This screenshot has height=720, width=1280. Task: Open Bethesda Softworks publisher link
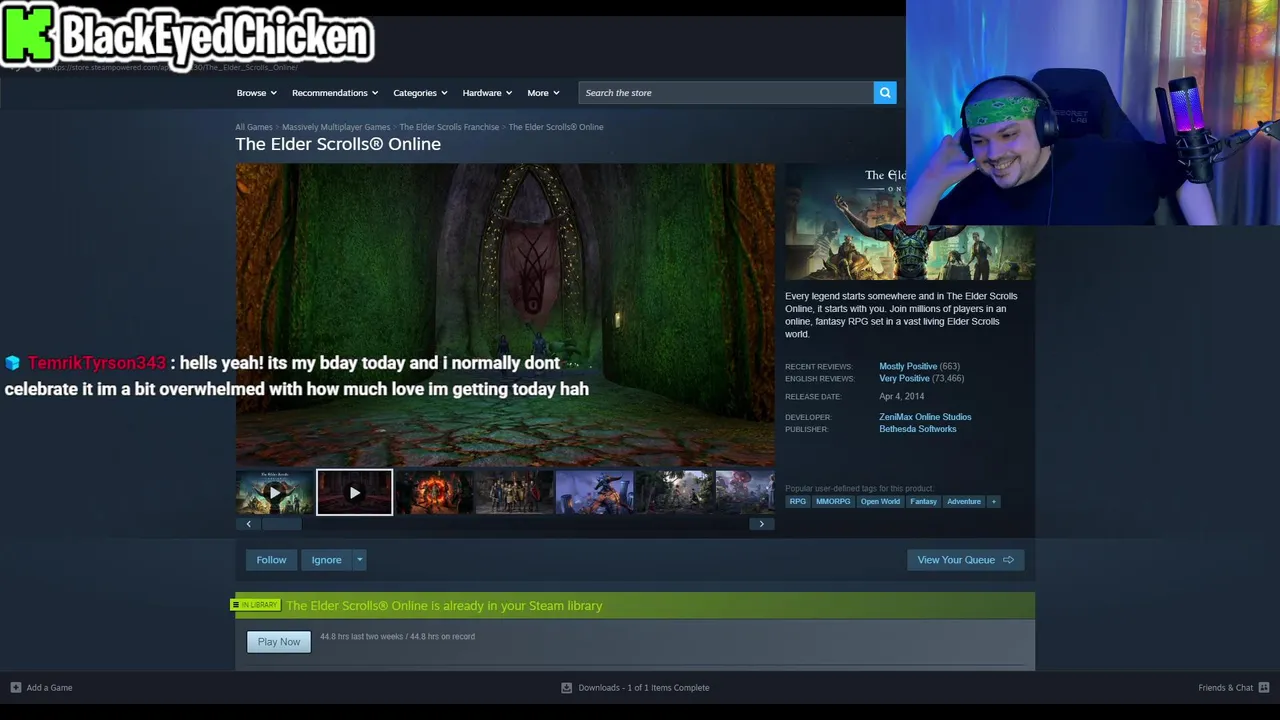coord(917,429)
